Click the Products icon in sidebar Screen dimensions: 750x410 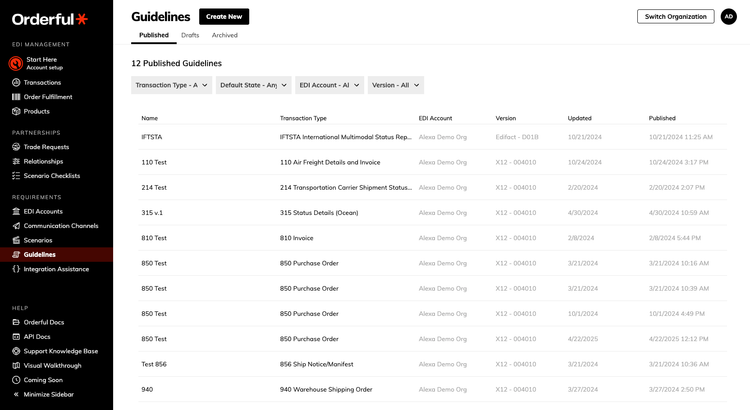[16, 111]
